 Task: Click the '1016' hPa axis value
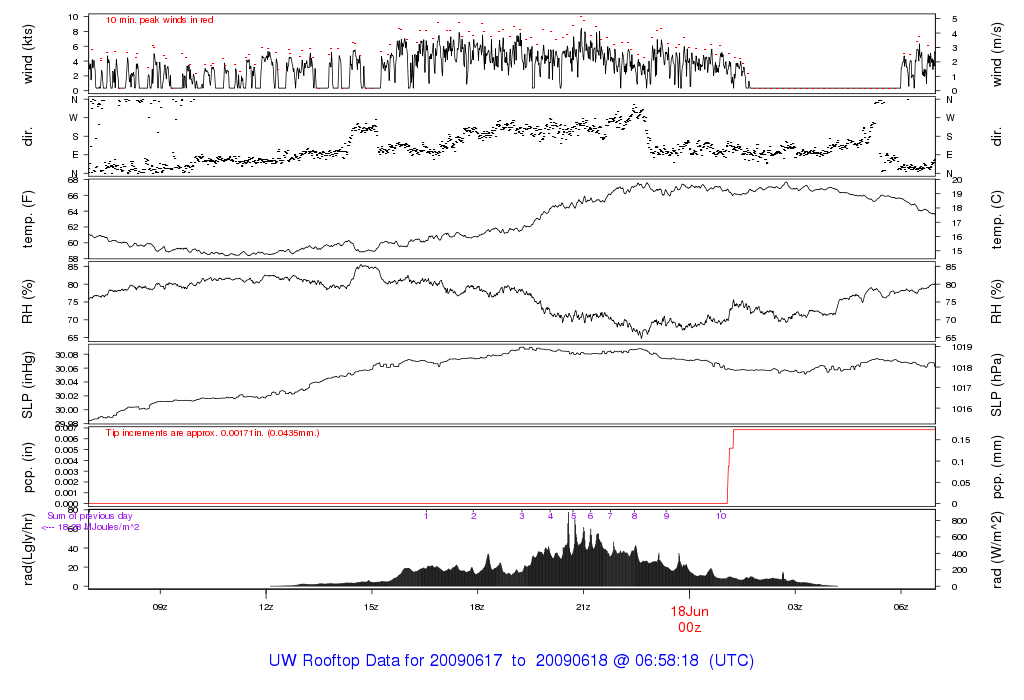(x=962, y=409)
